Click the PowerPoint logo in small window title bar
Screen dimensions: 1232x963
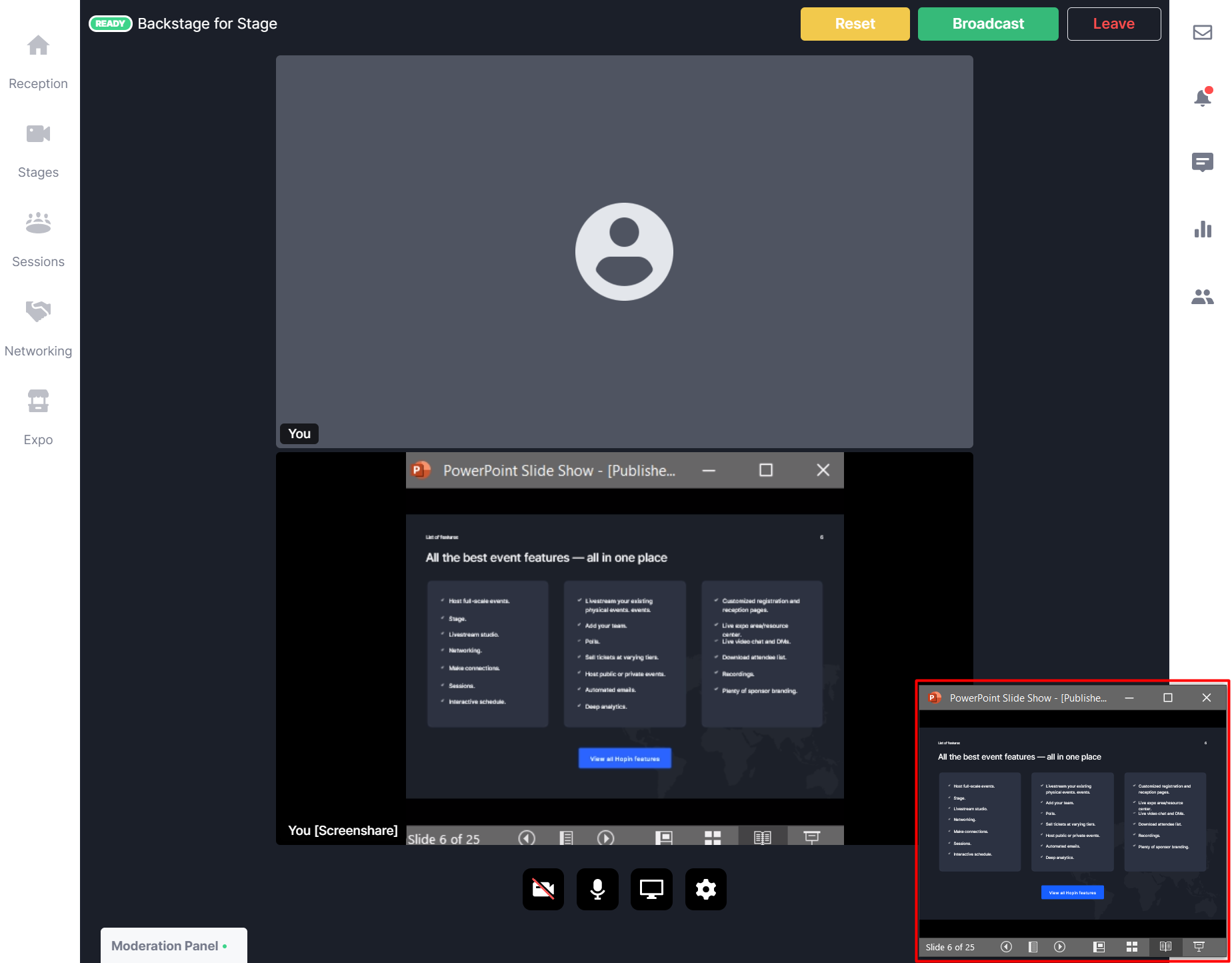coord(935,698)
